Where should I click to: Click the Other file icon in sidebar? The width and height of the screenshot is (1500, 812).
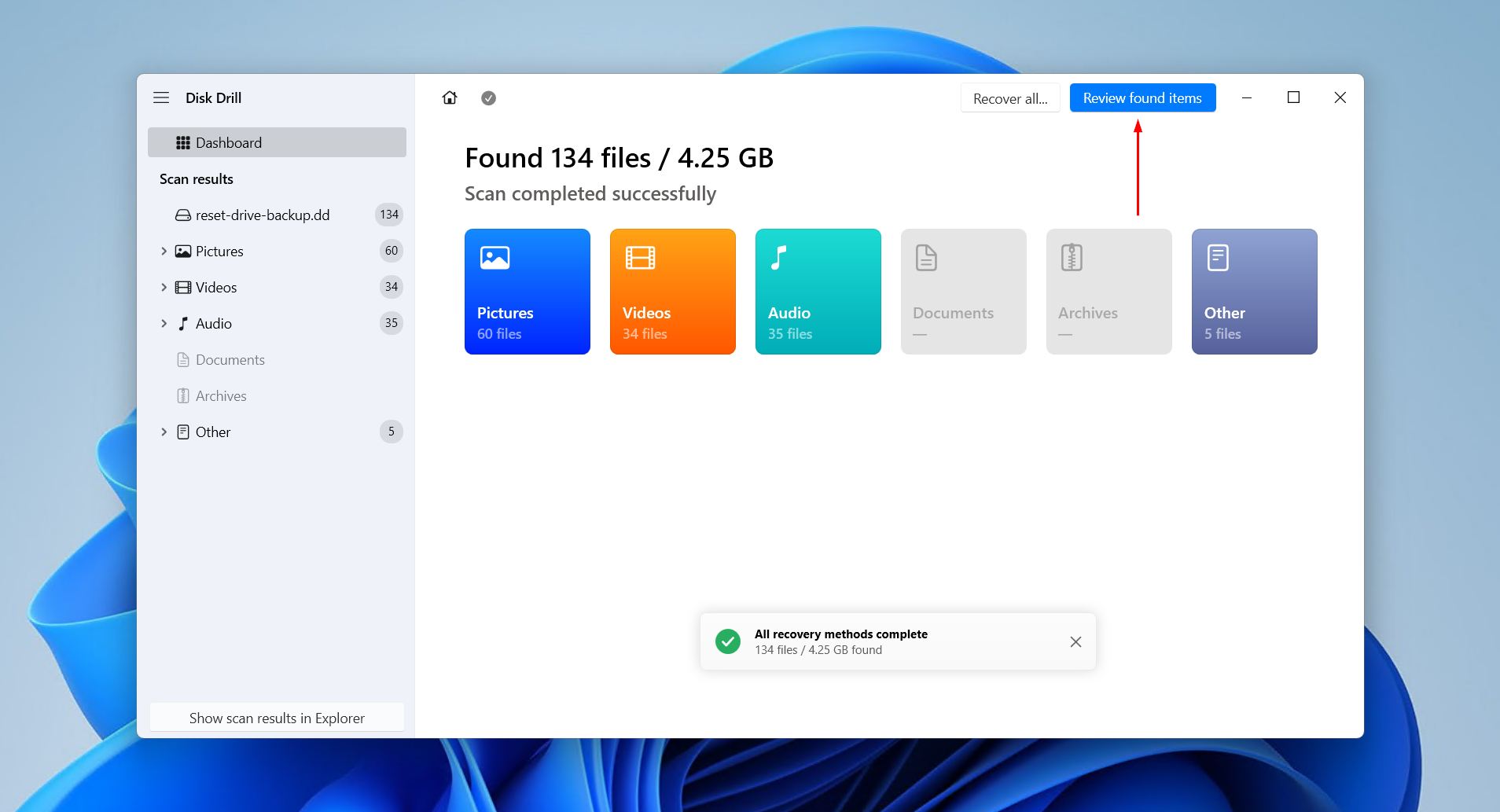pyautogui.click(x=183, y=432)
